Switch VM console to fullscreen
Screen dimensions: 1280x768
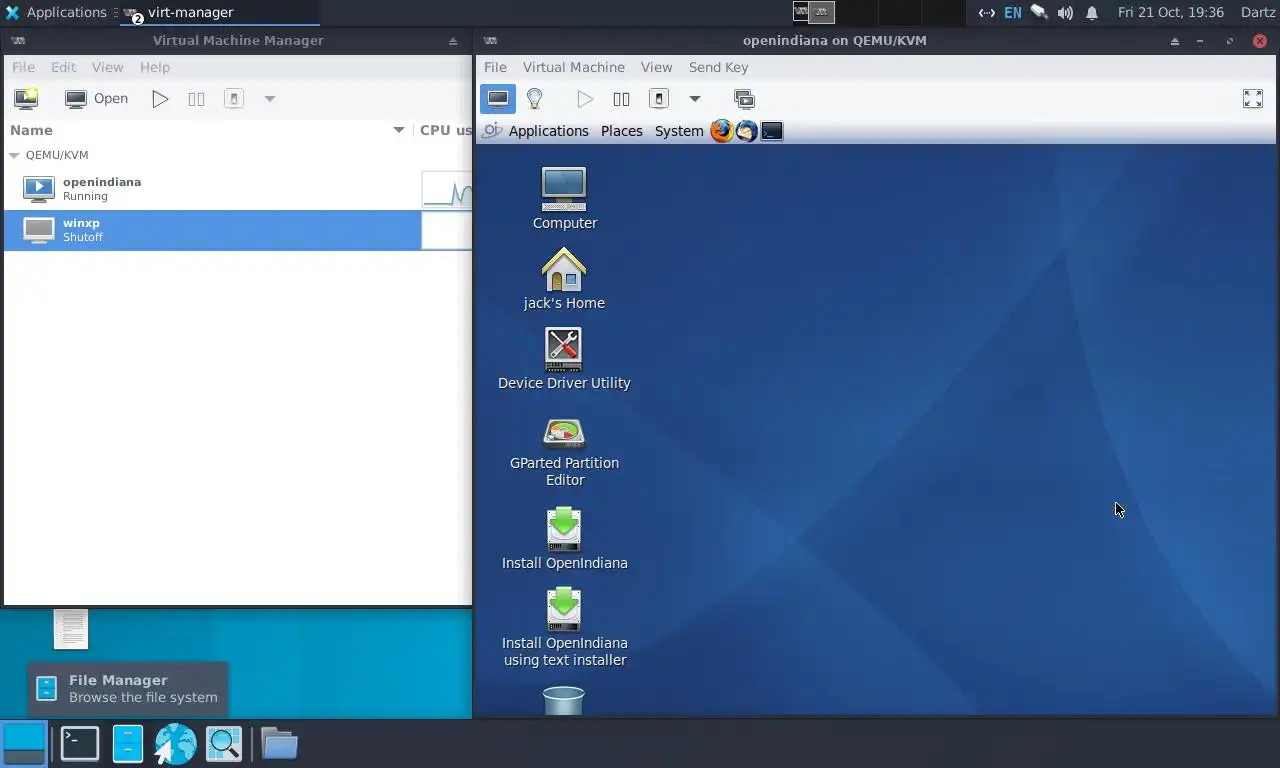coord(1252,98)
